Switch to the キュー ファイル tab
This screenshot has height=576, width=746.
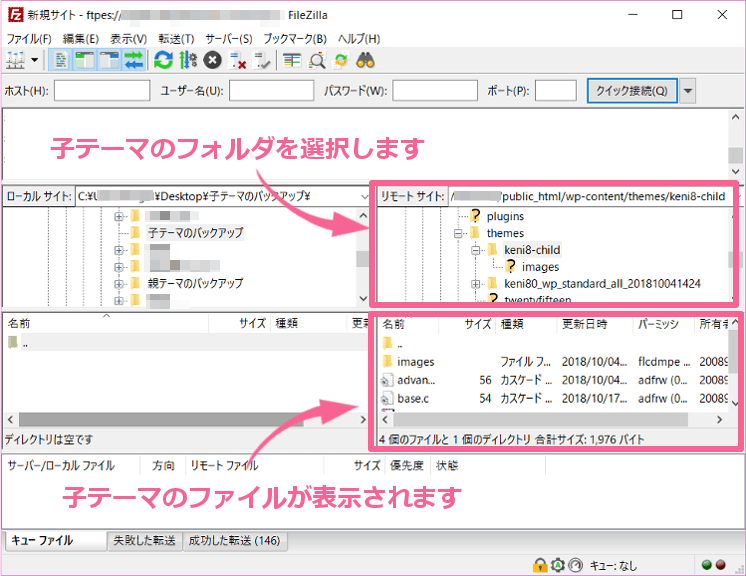56,540
